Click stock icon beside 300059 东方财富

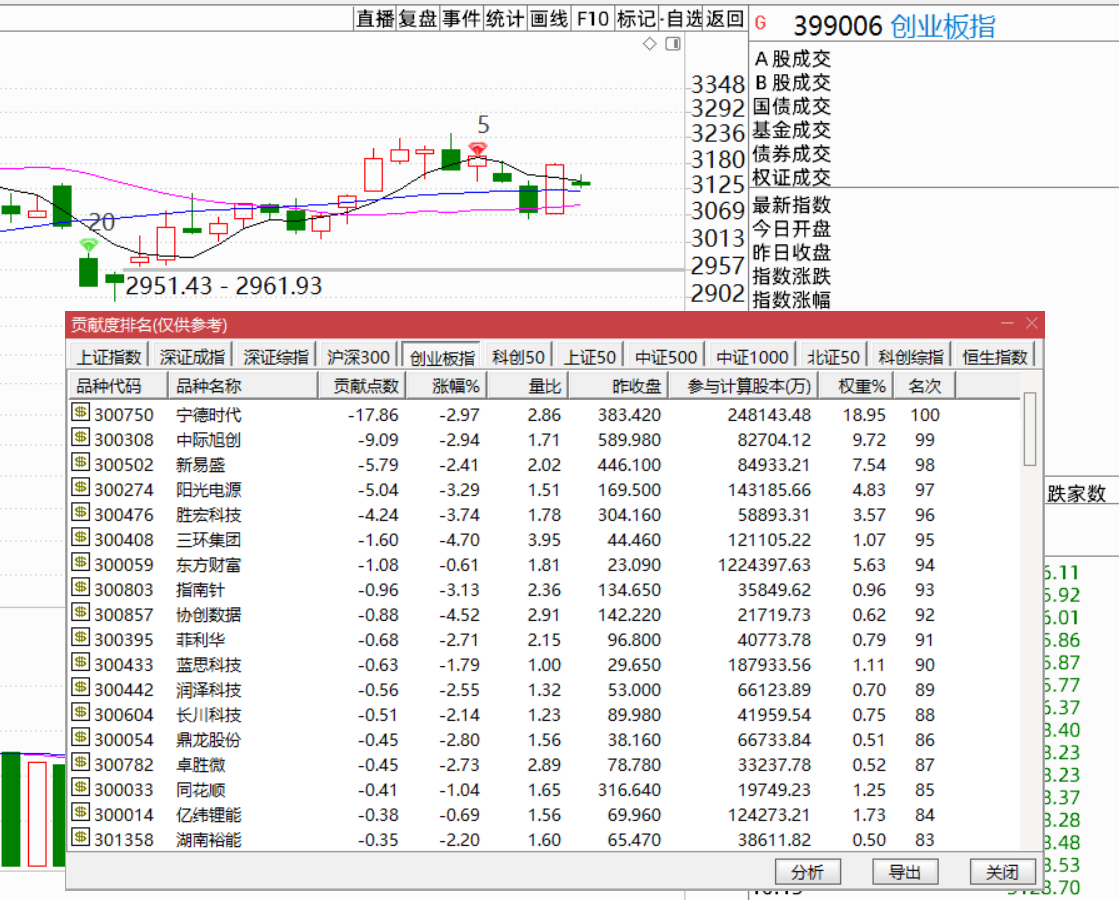81,562
